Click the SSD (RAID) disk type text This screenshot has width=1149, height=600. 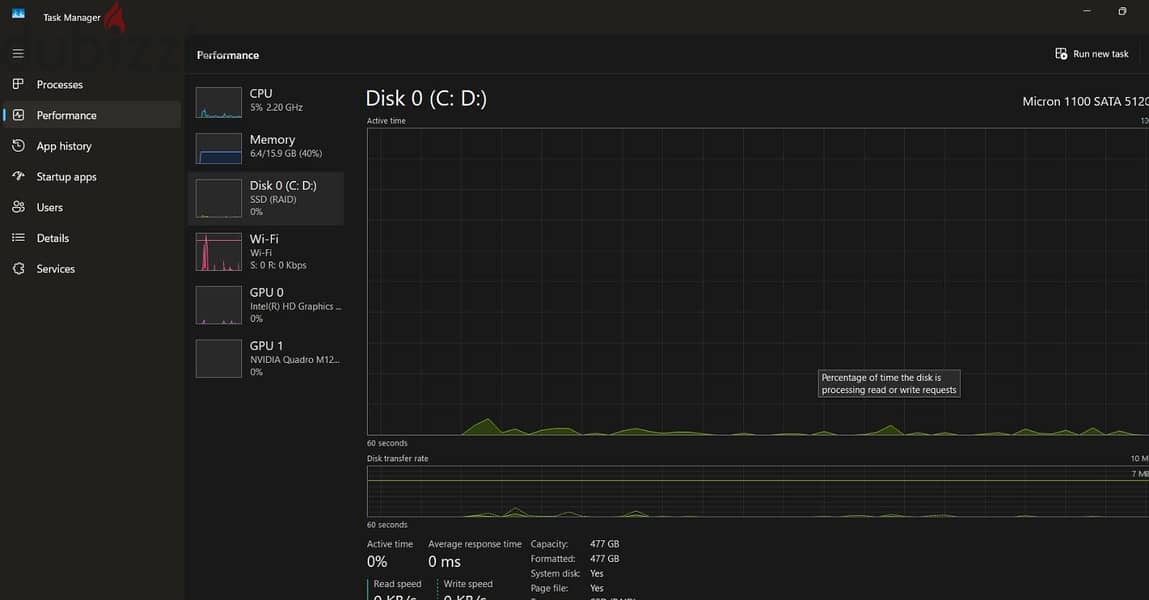(x=273, y=199)
